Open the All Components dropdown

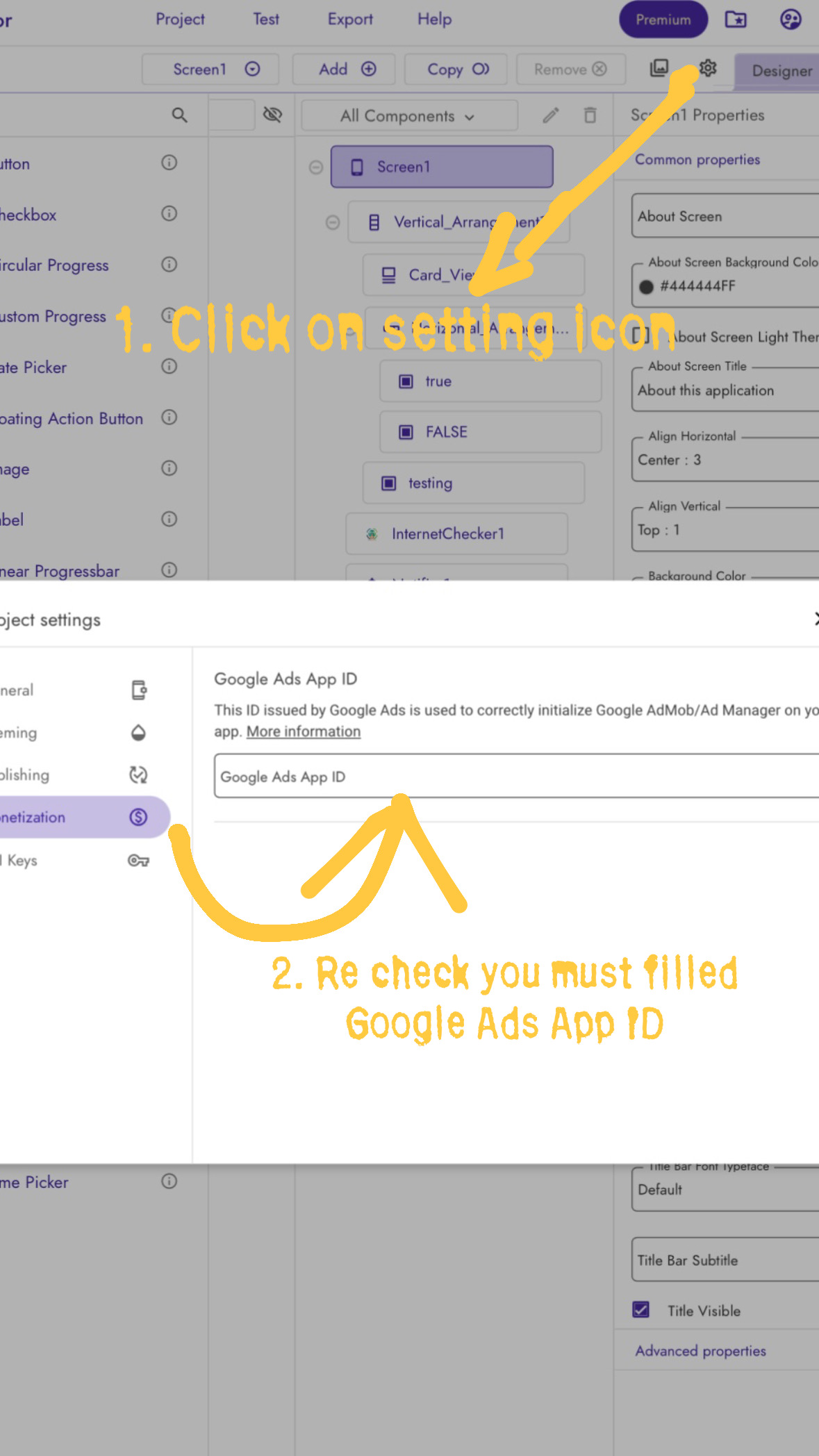click(408, 116)
